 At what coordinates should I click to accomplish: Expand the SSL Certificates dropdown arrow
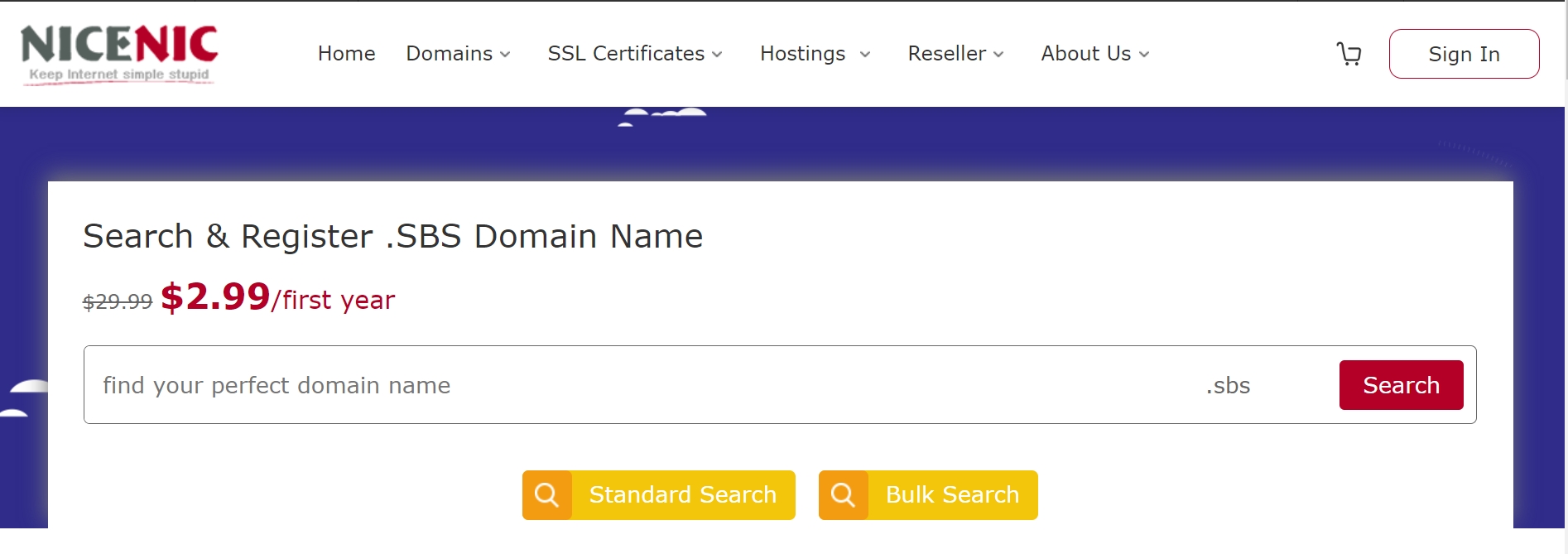717,55
